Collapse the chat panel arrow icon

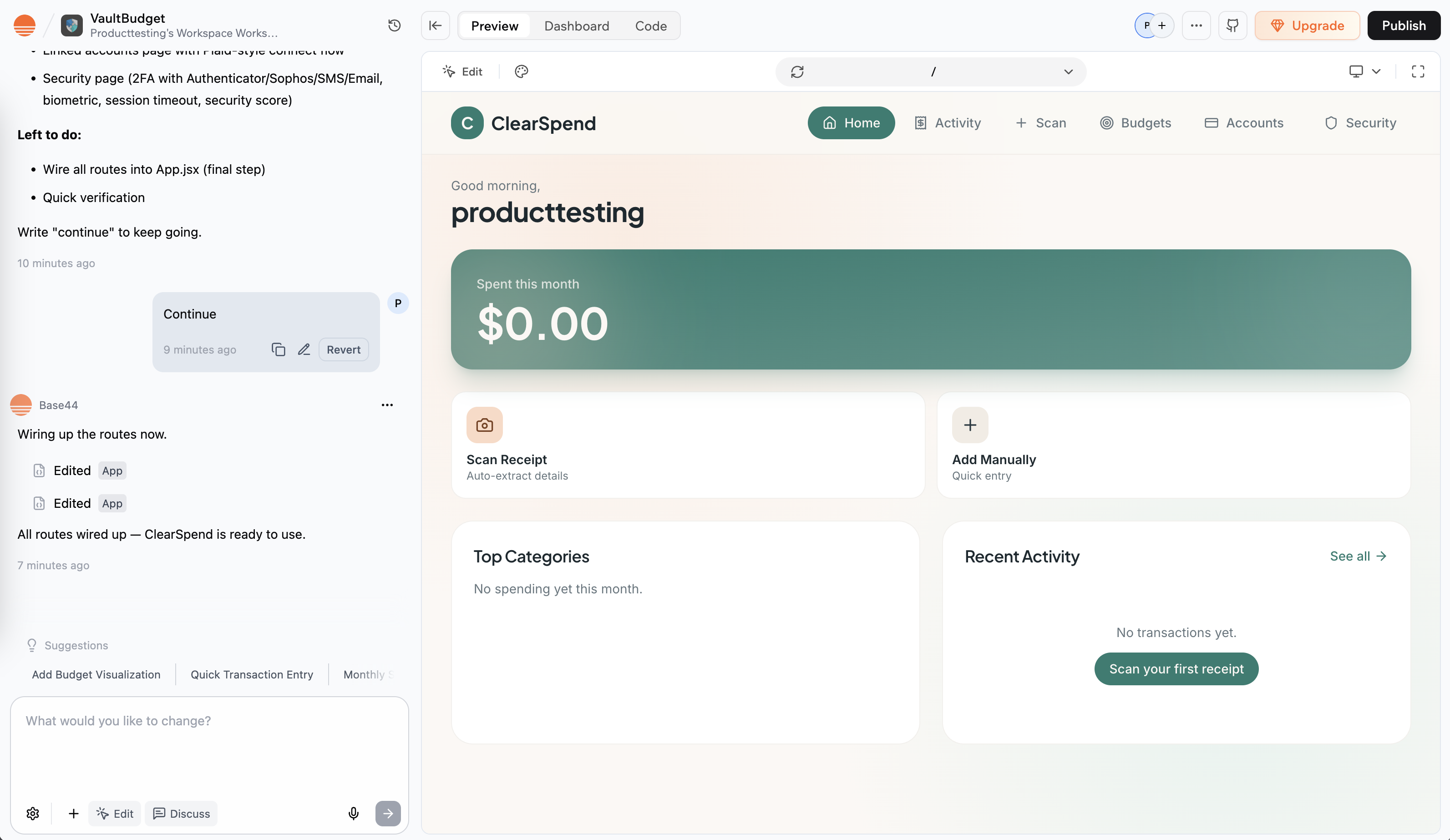436,25
